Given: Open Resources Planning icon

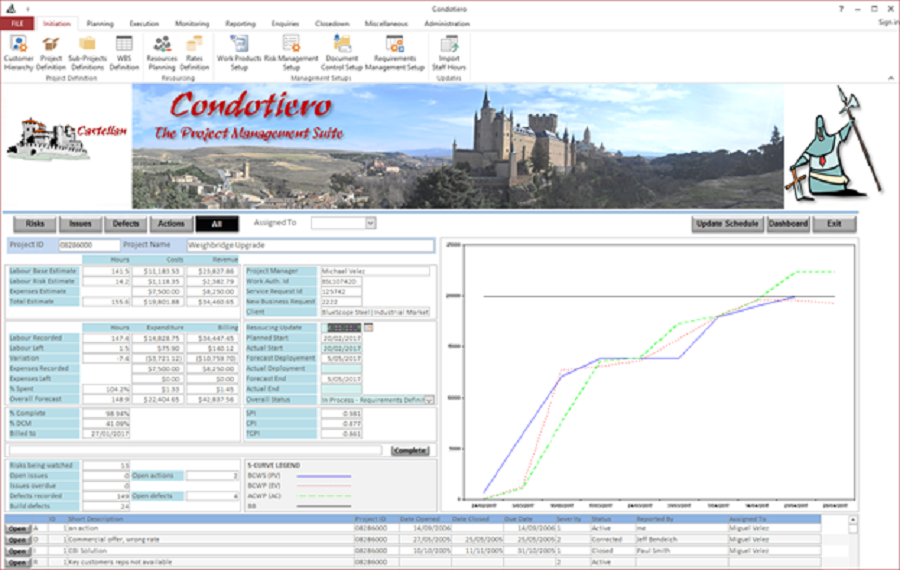Looking at the screenshot, I should (x=162, y=53).
